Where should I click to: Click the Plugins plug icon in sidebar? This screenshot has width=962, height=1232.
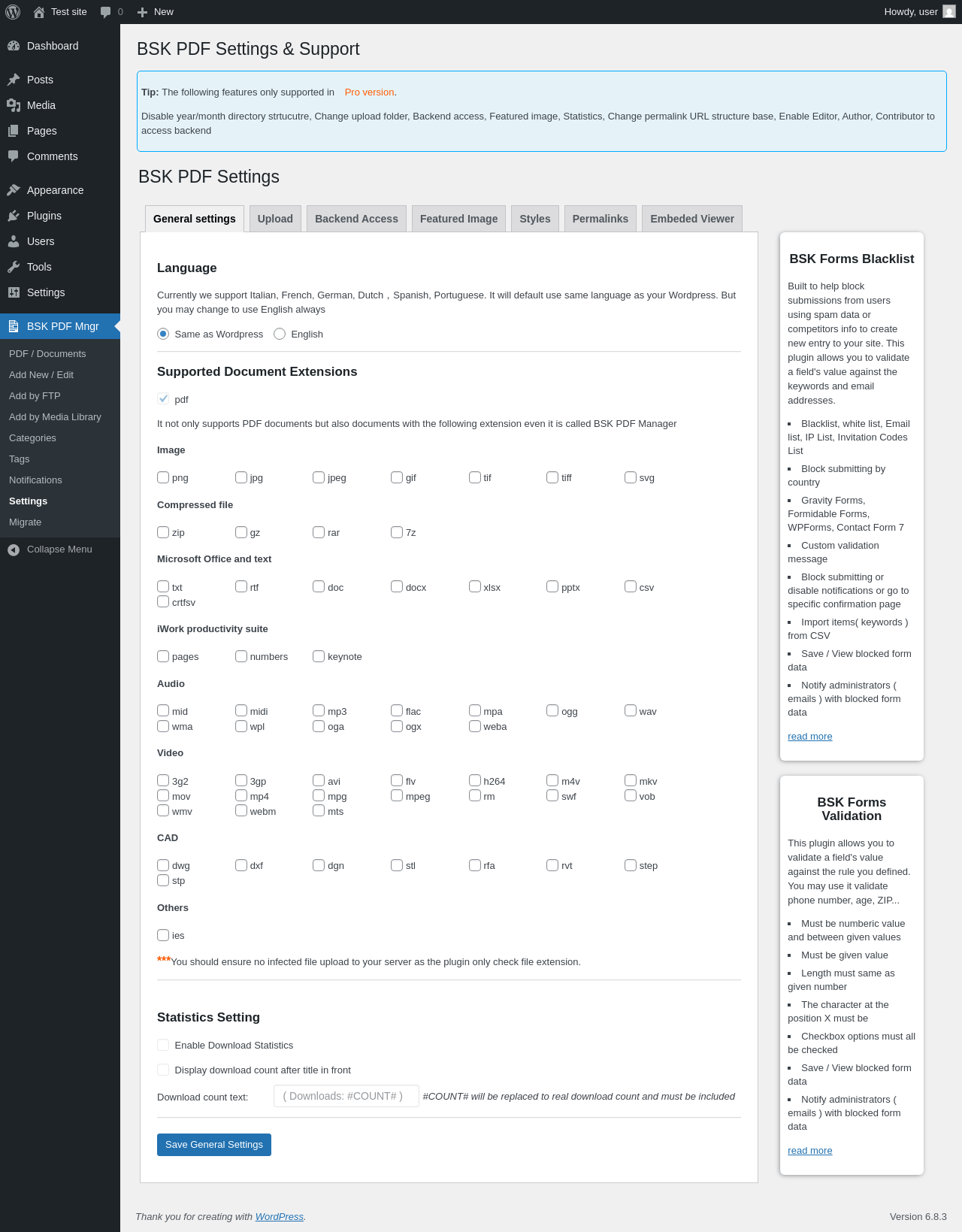tap(14, 216)
